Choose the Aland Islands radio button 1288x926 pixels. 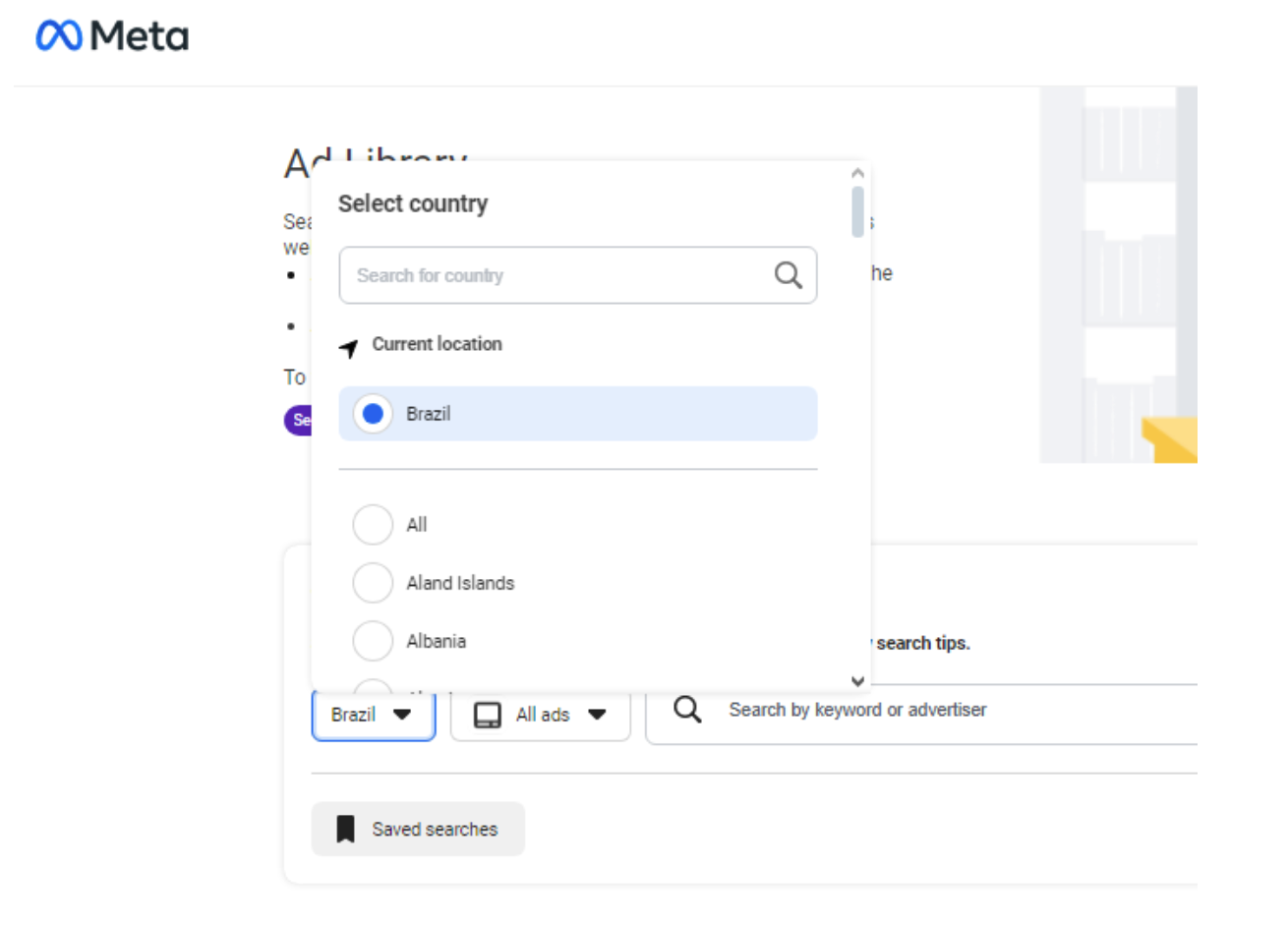click(x=373, y=583)
